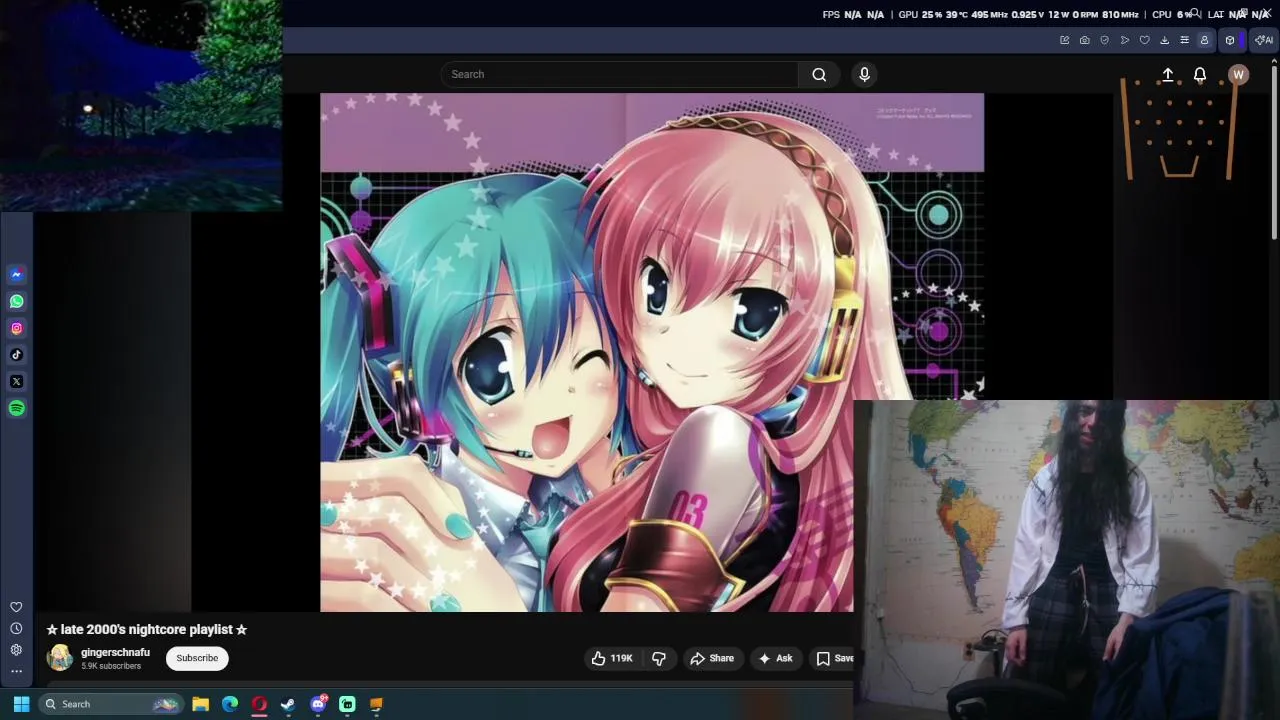This screenshot has height=720, width=1280.
Task: Click the late 2000's nightcore playlist title
Action: pyautogui.click(x=146, y=629)
